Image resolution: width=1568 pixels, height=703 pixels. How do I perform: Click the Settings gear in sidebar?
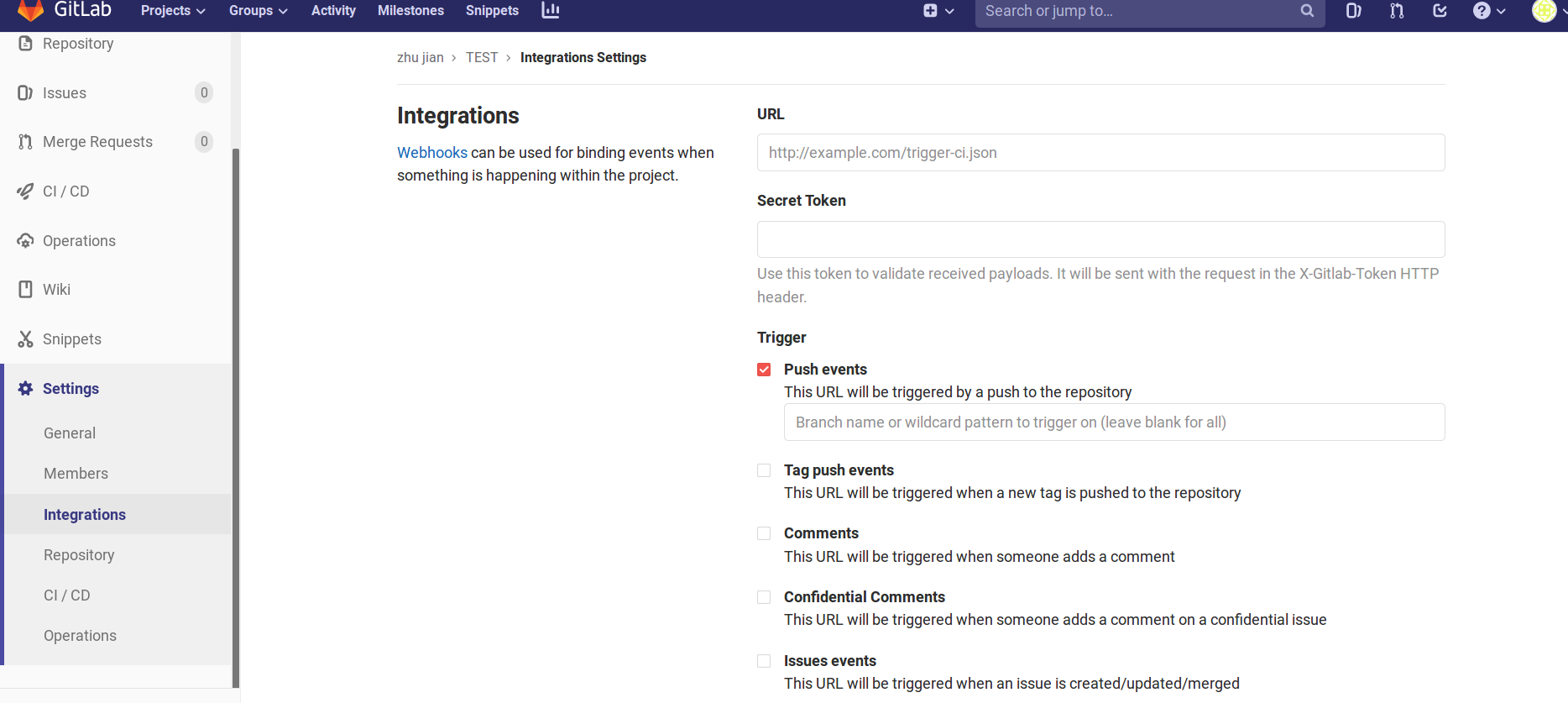26,389
